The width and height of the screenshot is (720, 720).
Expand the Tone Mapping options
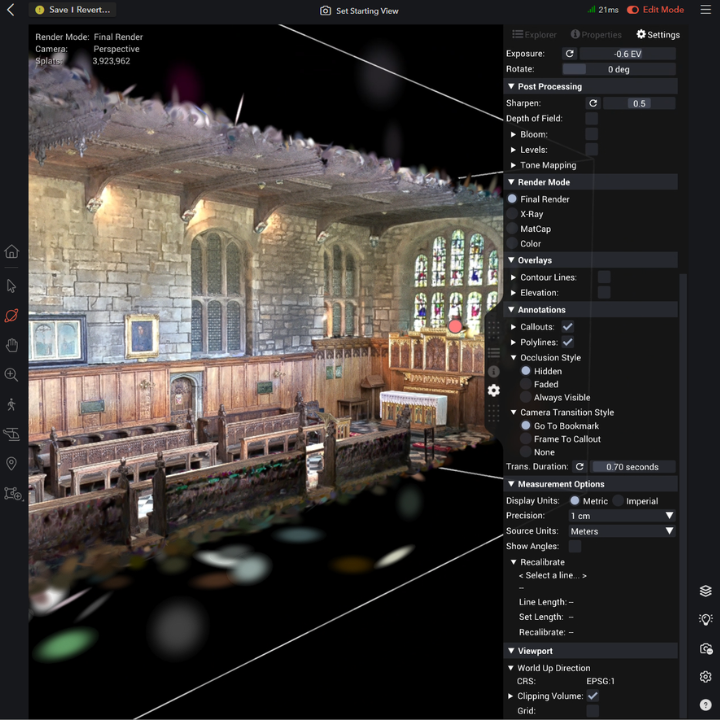tap(513, 165)
